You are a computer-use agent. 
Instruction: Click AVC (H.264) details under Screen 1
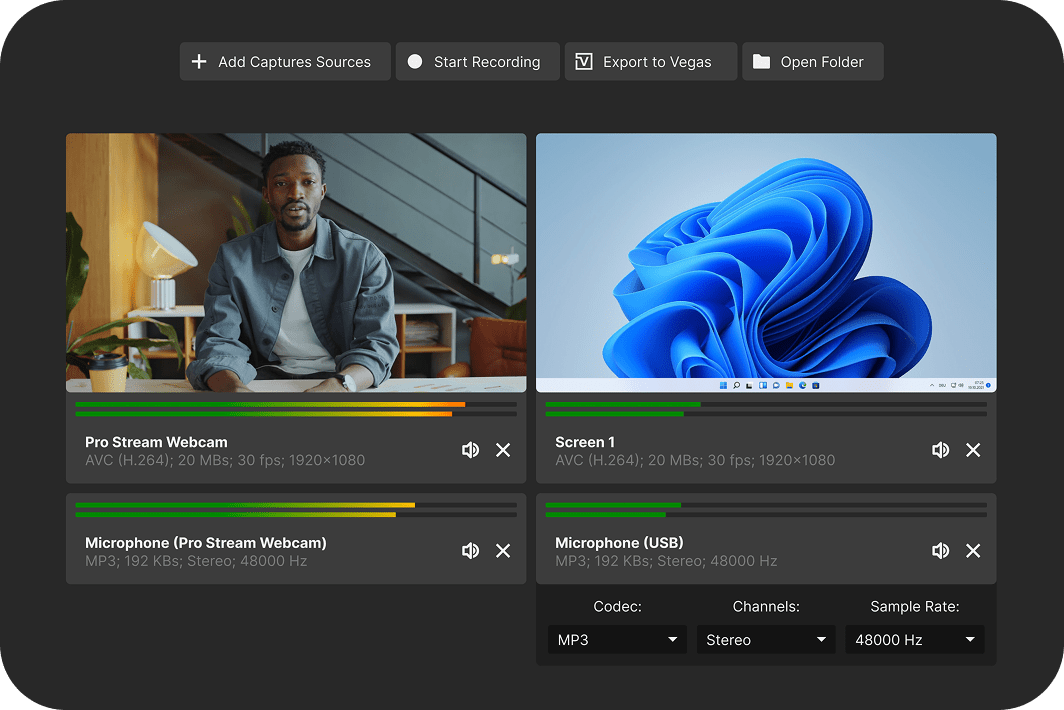click(695, 460)
